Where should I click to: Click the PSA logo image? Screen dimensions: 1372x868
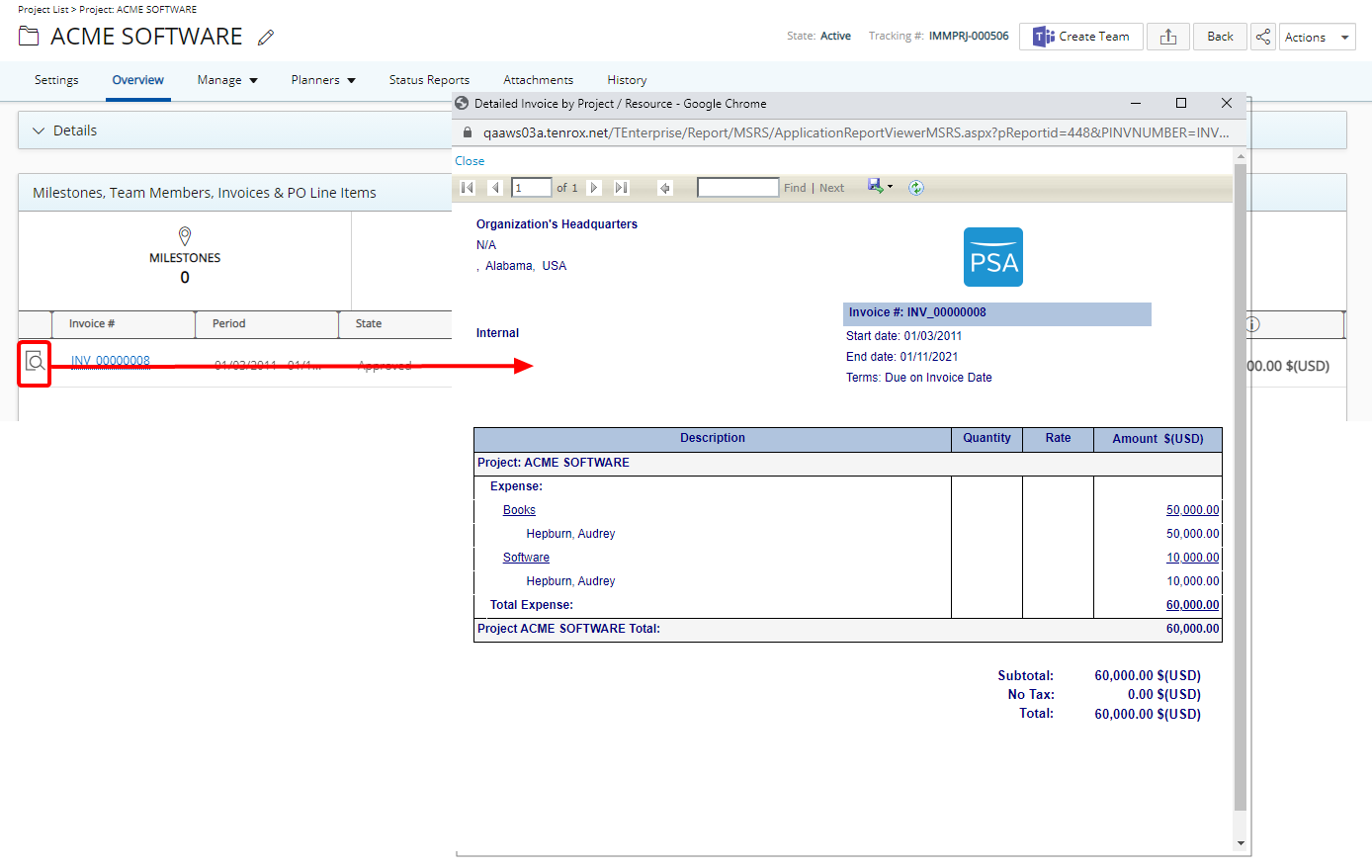(993, 257)
